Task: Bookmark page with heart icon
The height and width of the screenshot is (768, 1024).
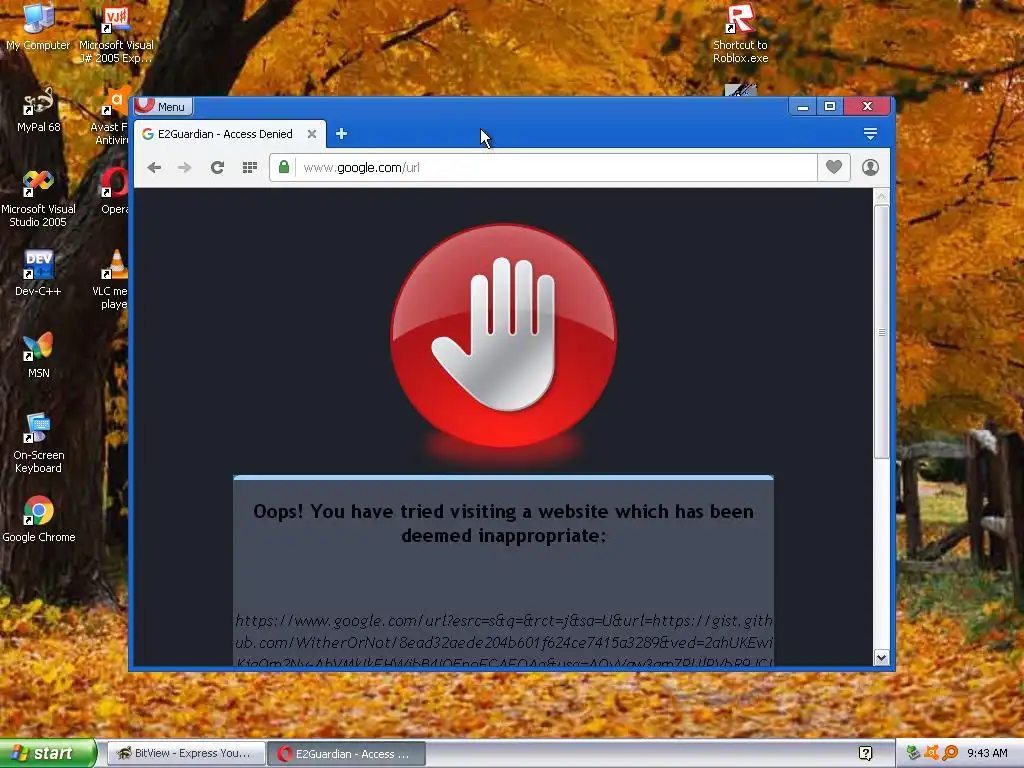Action: pyautogui.click(x=834, y=167)
